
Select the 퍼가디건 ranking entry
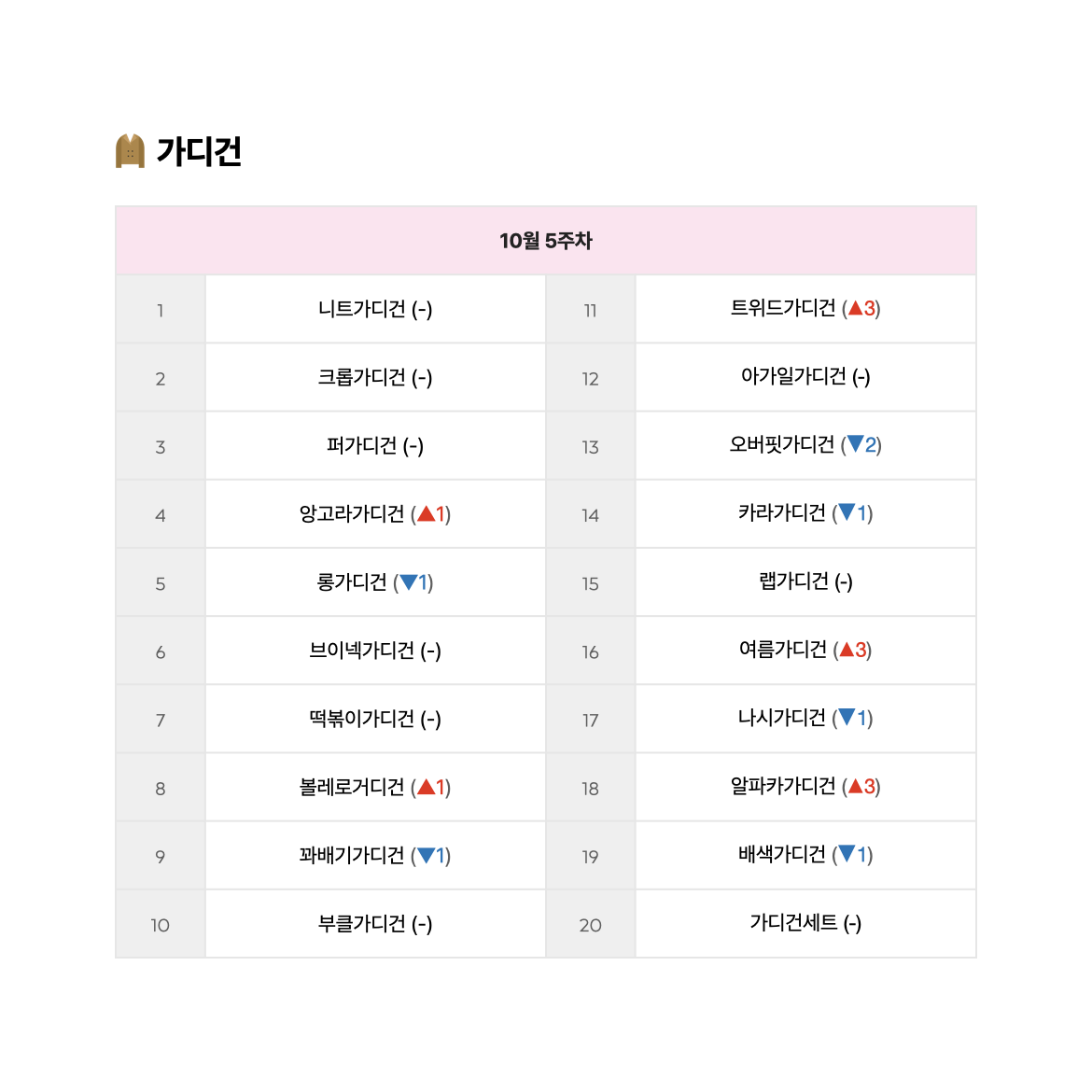[375, 445]
